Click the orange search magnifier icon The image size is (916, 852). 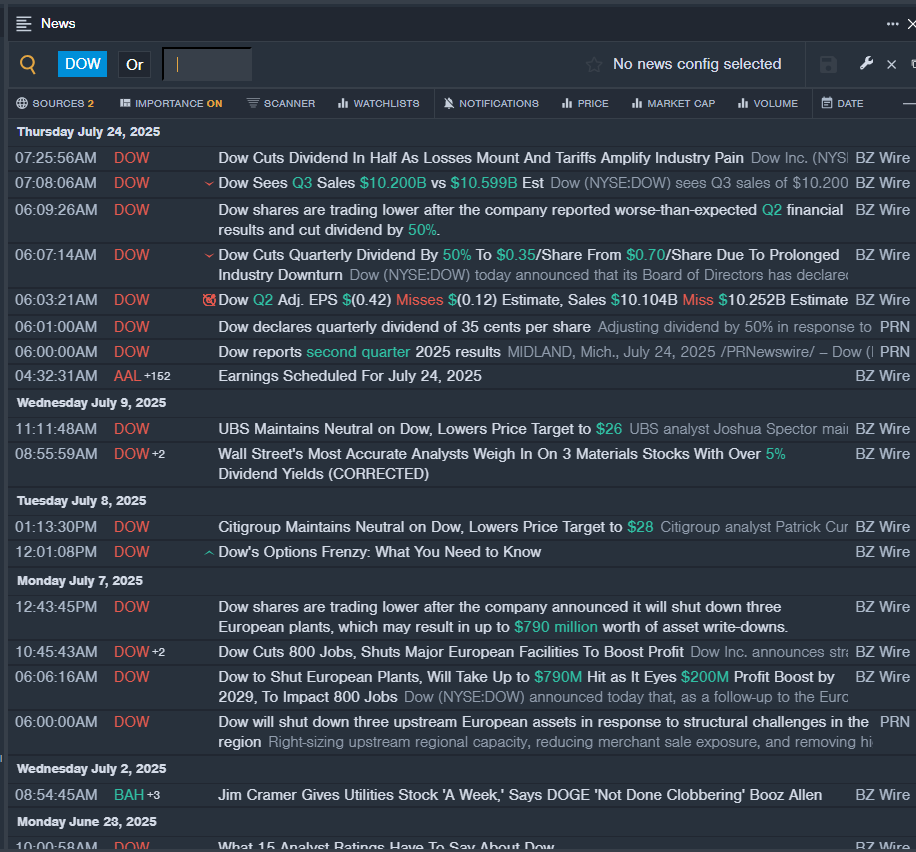(x=27, y=64)
